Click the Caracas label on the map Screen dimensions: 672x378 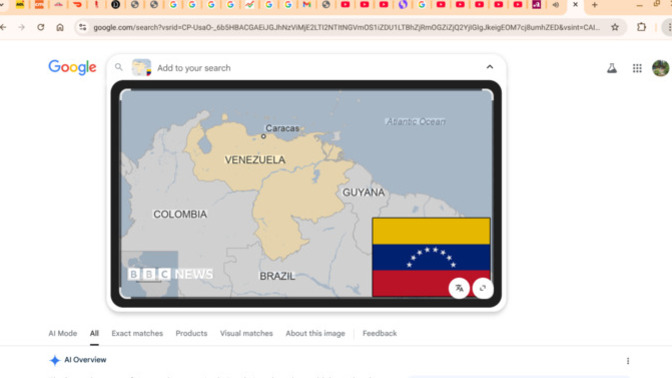[x=282, y=128]
